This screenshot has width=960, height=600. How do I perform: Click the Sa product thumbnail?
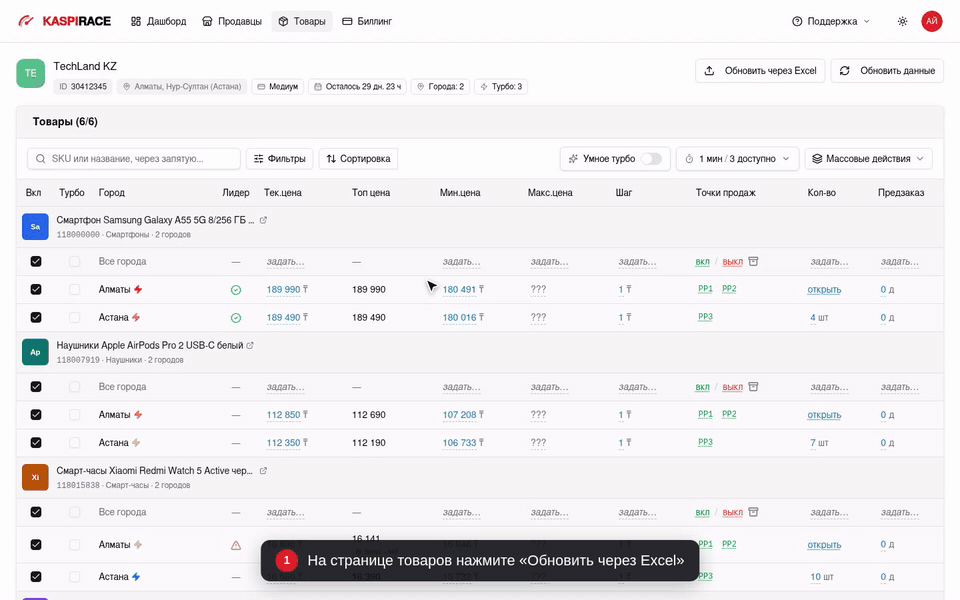coord(36,227)
